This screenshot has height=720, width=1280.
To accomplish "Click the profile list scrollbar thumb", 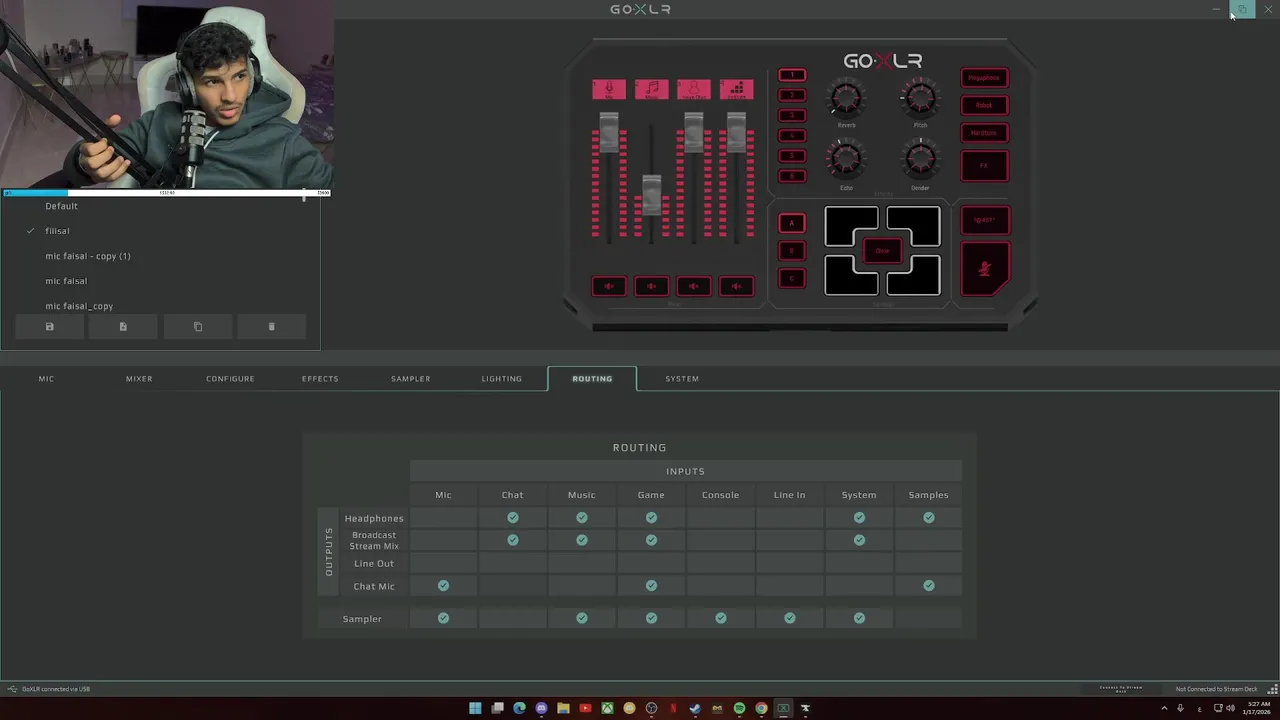I will point(304,196).
